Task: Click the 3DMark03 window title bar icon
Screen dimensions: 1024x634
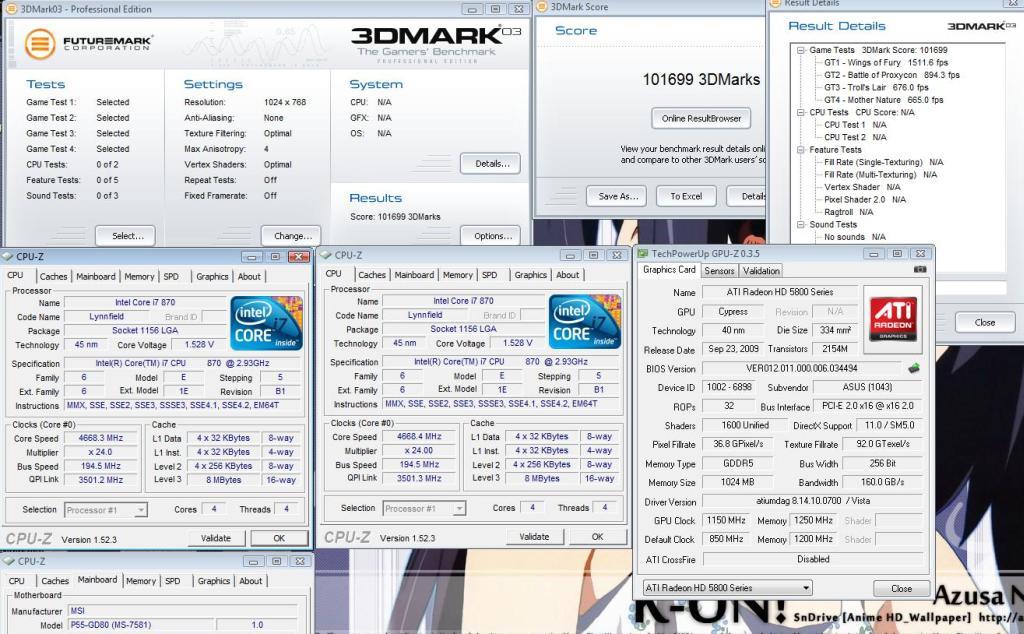Action: coord(11,8)
